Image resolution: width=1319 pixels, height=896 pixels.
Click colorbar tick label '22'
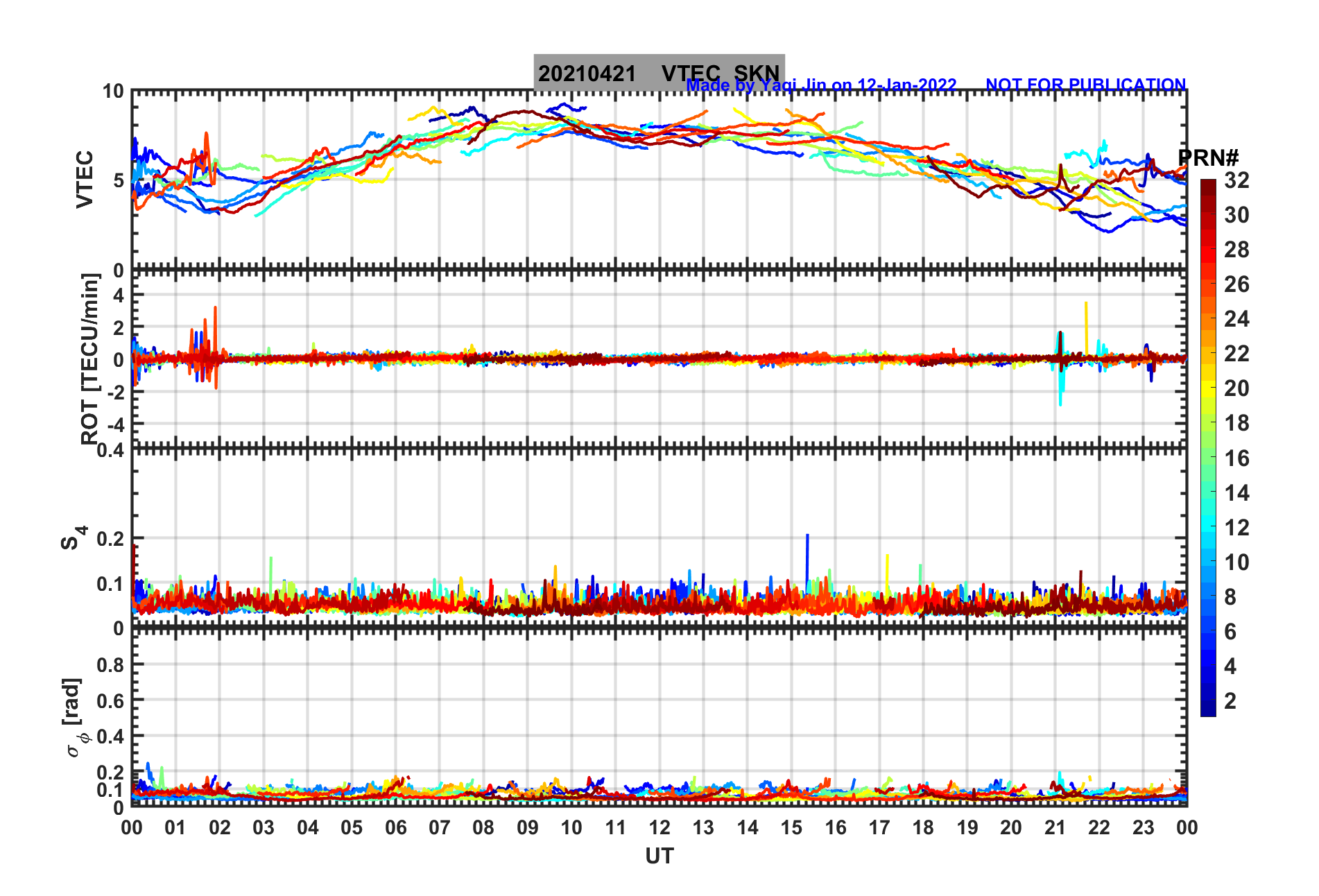1236,354
